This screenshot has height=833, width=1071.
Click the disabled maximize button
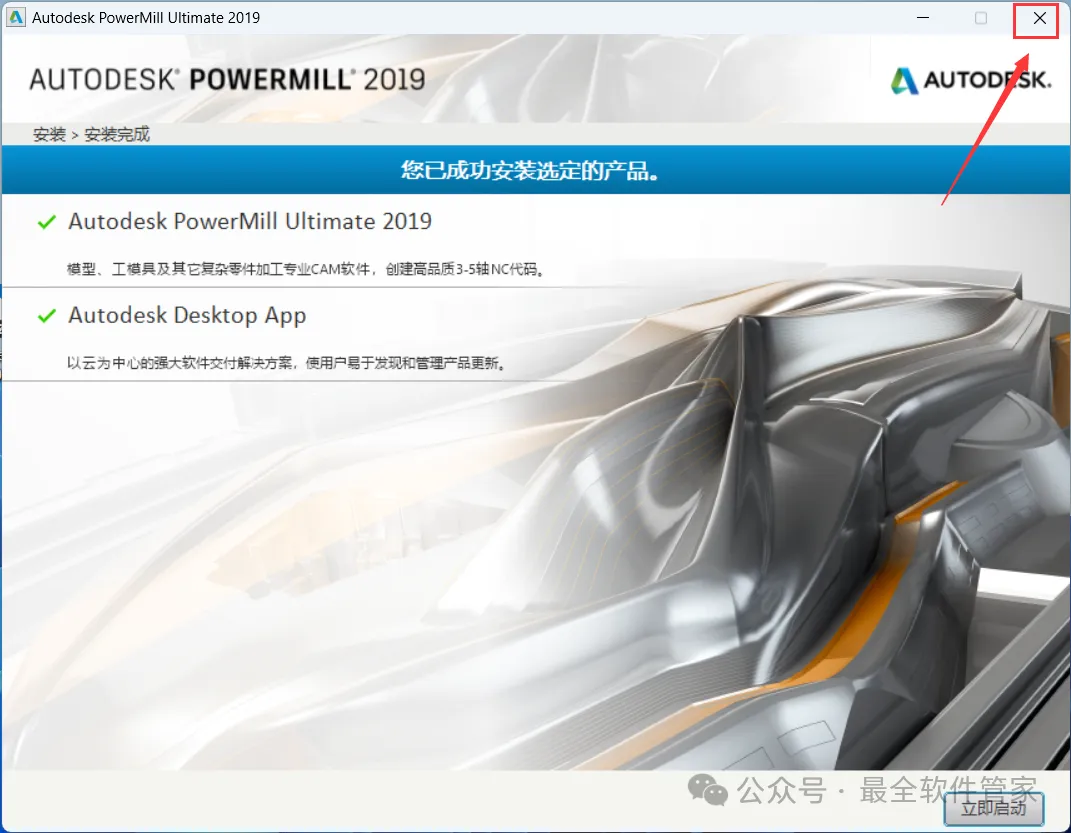[x=981, y=18]
